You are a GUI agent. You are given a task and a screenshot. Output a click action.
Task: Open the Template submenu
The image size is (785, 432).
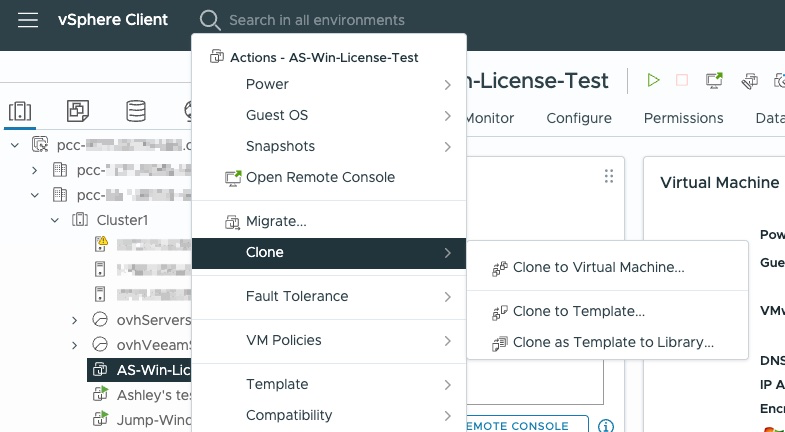click(329, 384)
